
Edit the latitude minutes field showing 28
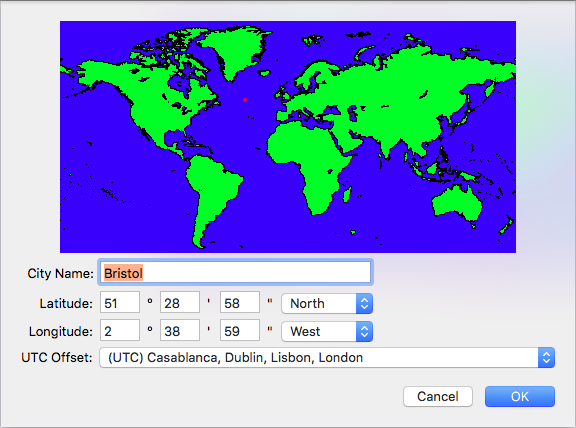click(x=180, y=302)
